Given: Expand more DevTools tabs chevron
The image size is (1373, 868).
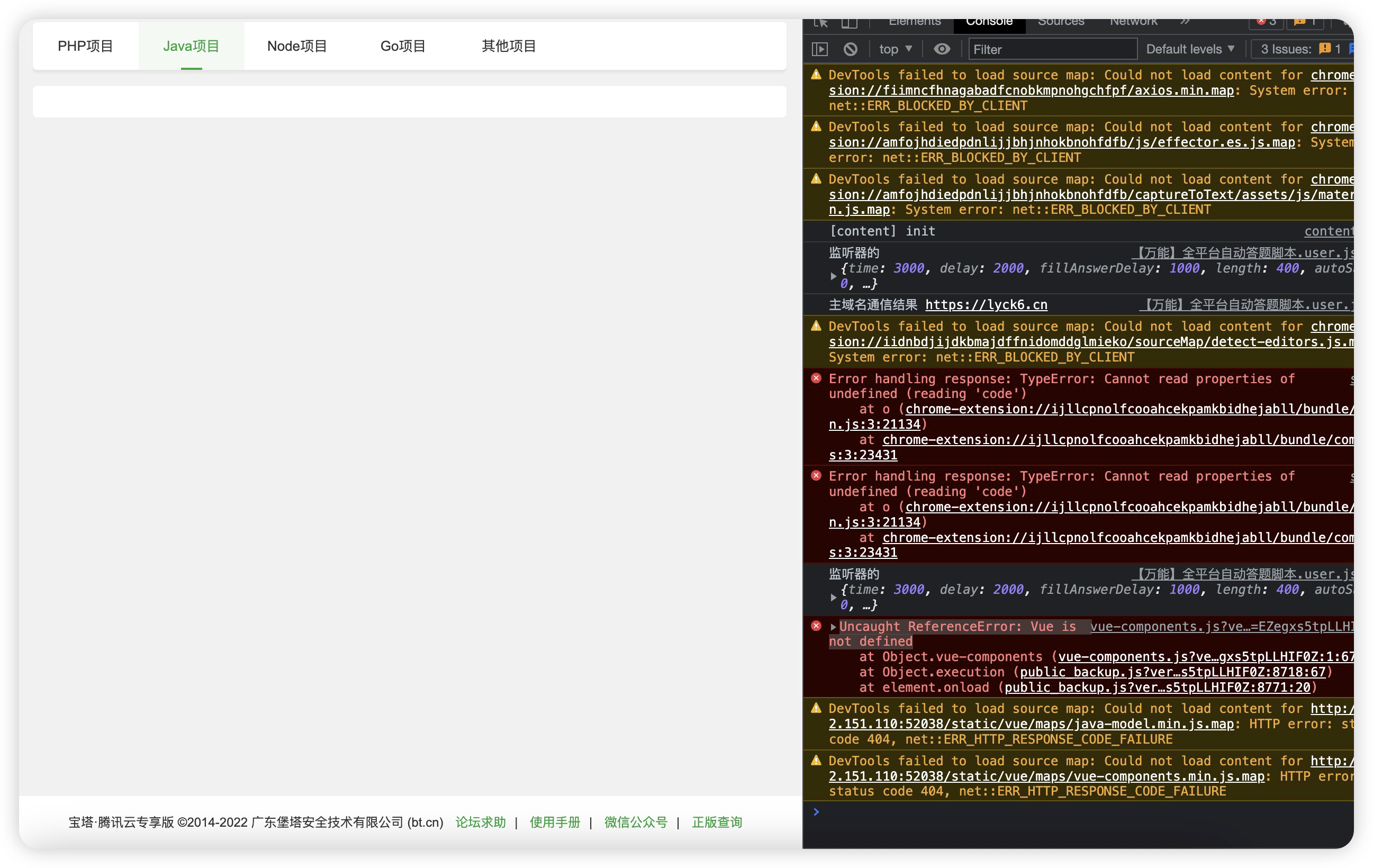Looking at the screenshot, I should click(1185, 22).
